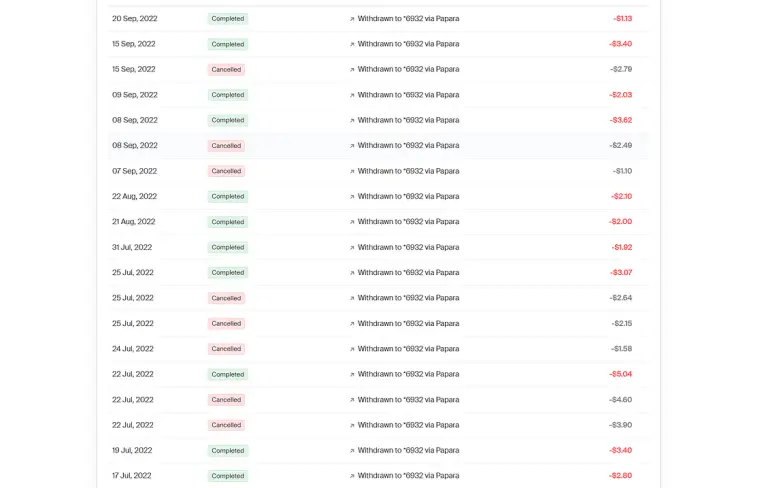Select the -$3.40 amount dated 19 Jul, 2022
Viewport: 762px width, 488px height.
click(621, 451)
